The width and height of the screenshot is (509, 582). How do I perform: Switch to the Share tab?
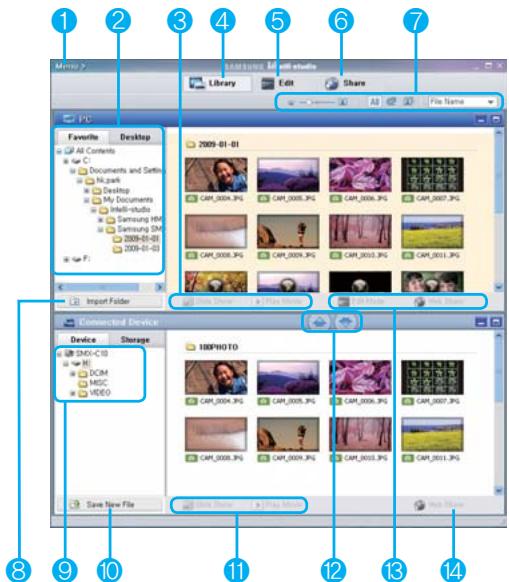345,83
